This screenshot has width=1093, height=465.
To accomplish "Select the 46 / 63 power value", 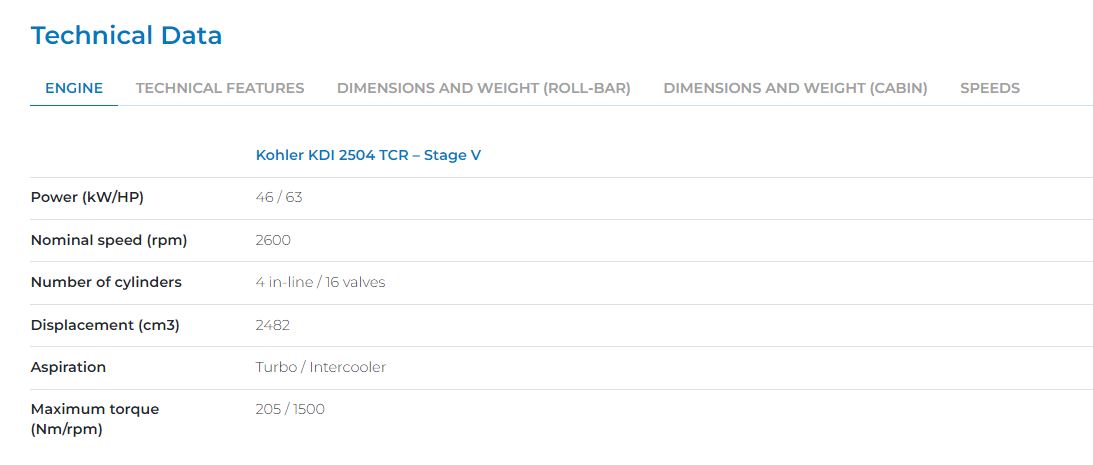I will (x=279, y=197).
